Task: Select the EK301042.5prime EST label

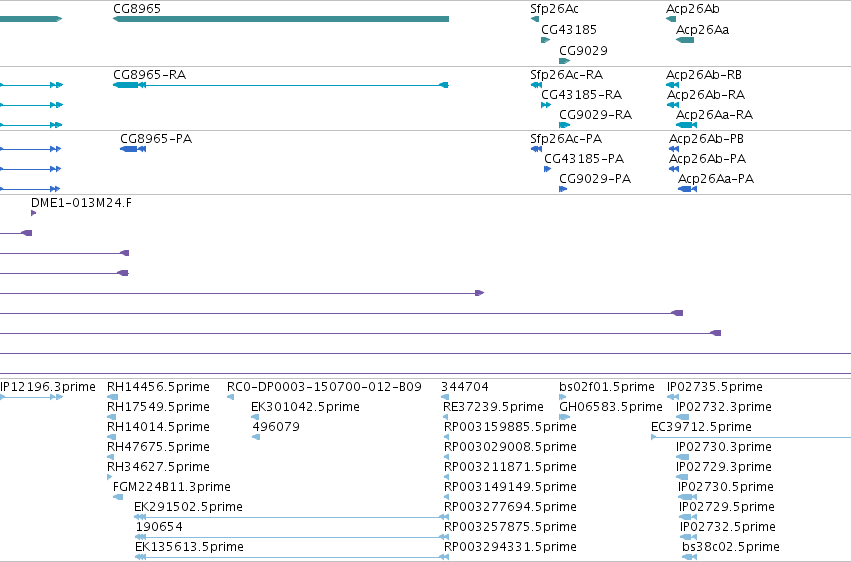Action: coord(305,407)
